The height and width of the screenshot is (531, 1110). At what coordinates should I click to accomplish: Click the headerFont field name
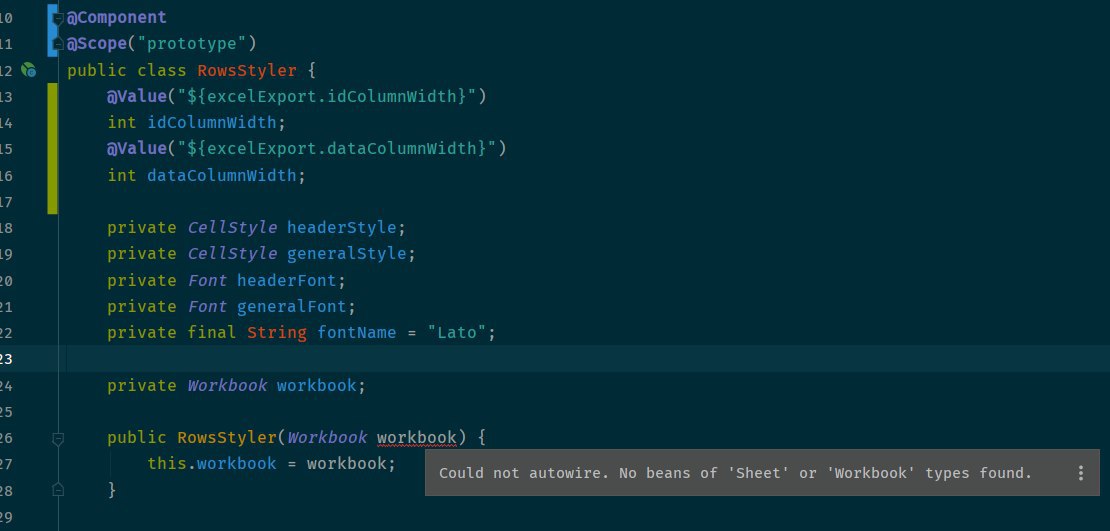286,280
